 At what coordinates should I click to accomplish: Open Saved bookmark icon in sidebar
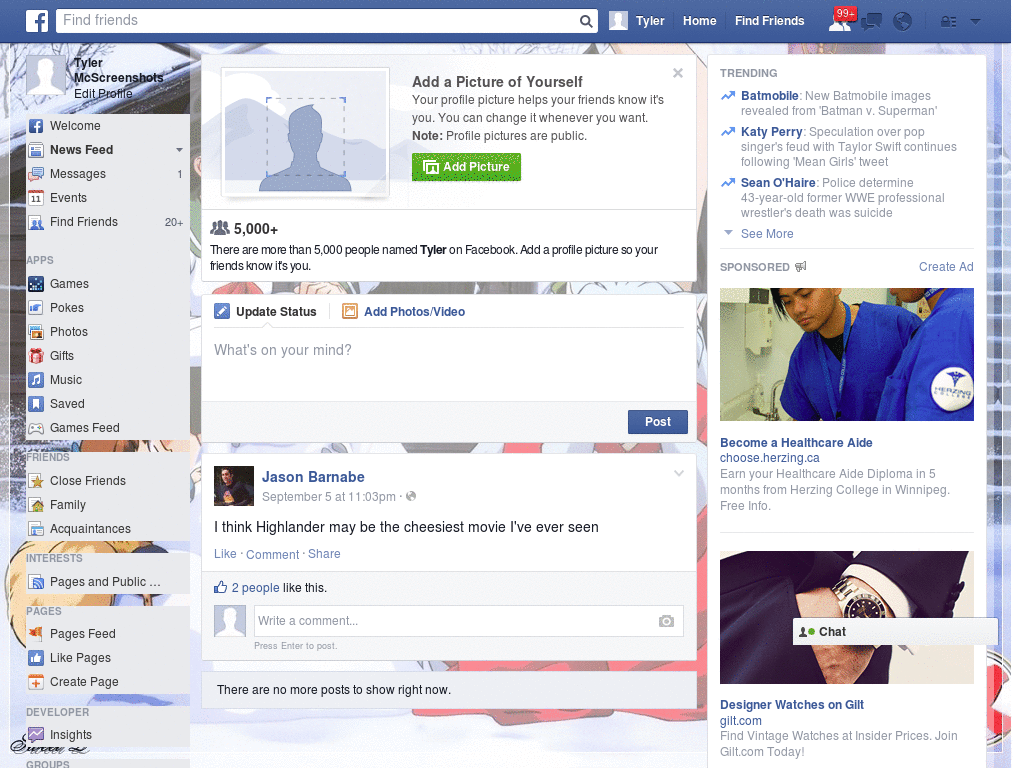(x=37, y=404)
